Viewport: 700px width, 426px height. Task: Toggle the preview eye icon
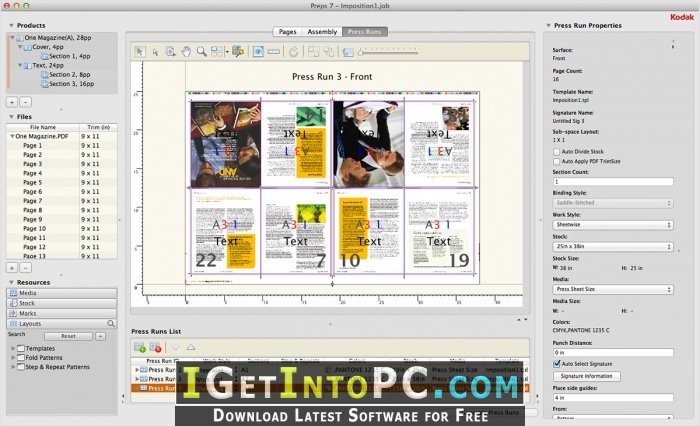click(258, 52)
